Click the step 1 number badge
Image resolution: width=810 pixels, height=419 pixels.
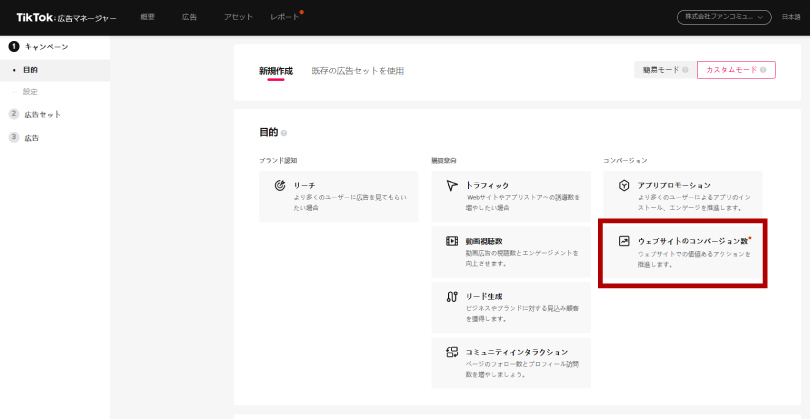tap(14, 46)
